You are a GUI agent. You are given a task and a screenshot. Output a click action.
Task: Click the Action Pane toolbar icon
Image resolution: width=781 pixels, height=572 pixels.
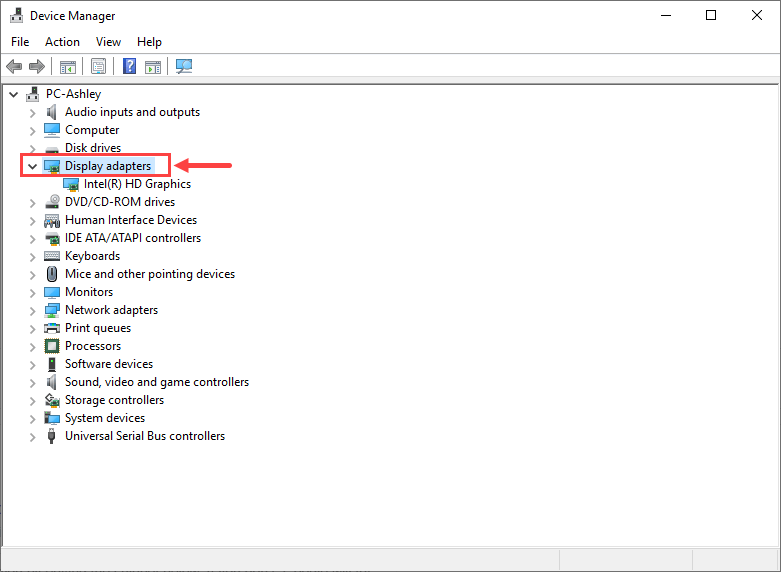(x=153, y=66)
